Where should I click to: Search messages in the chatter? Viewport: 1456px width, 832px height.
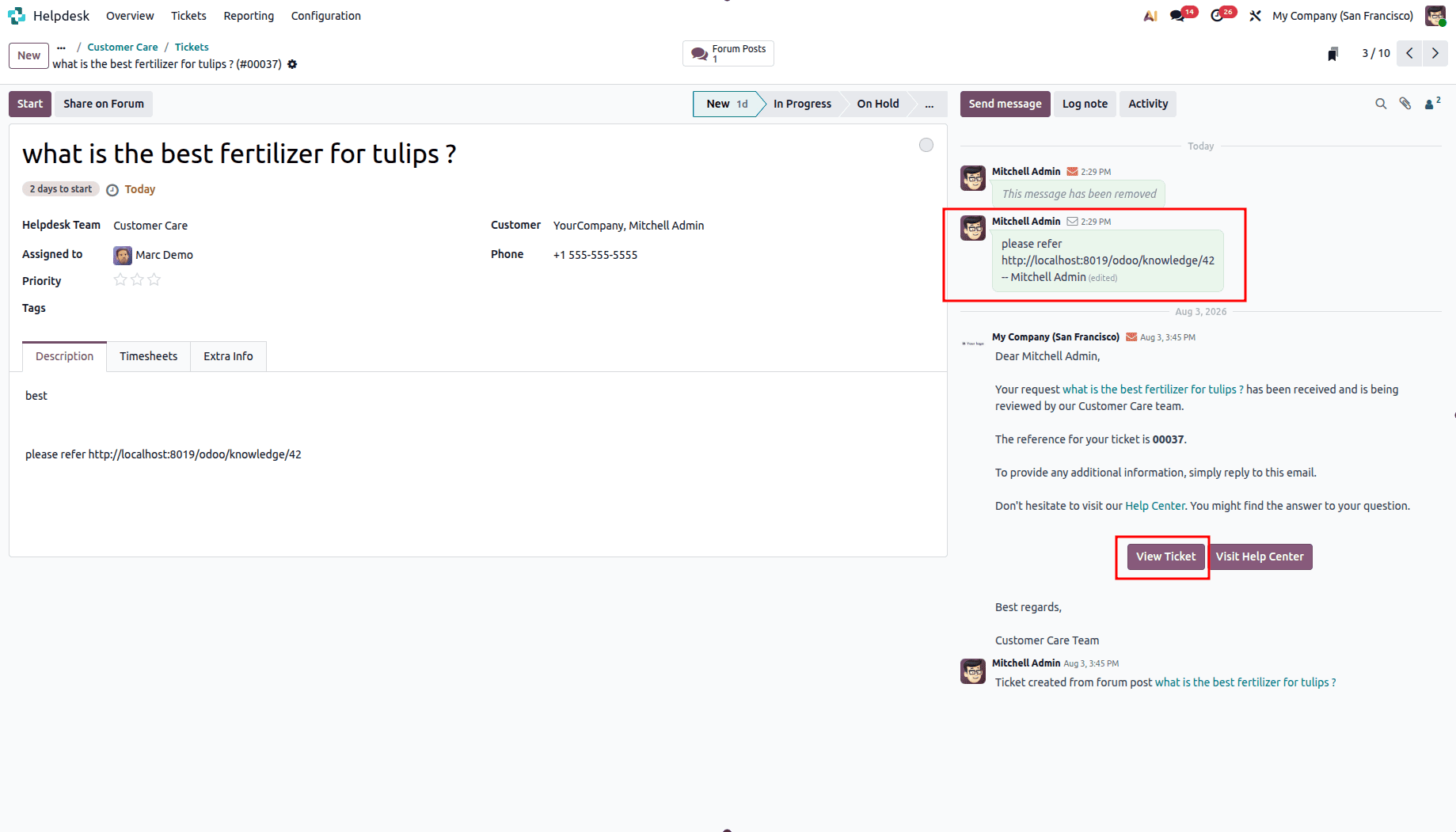click(x=1381, y=104)
